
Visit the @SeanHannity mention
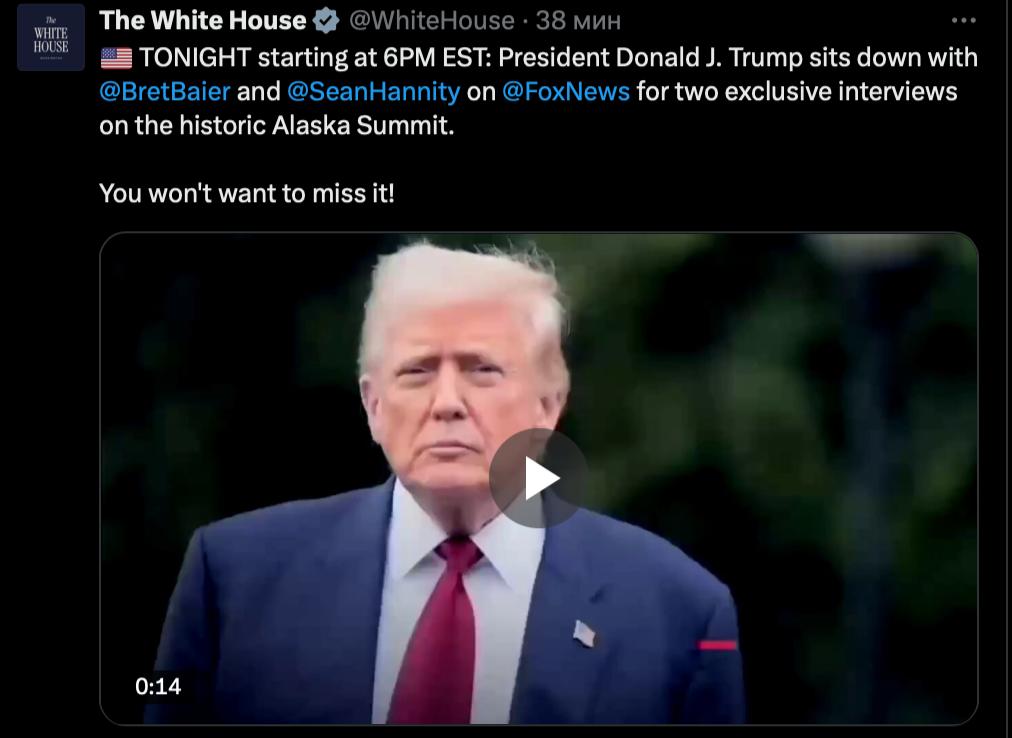pyautogui.click(x=373, y=92)
